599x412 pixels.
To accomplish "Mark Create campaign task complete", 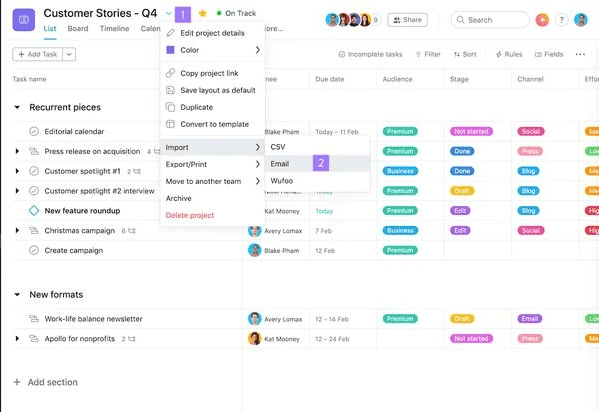I will point(34,250).
